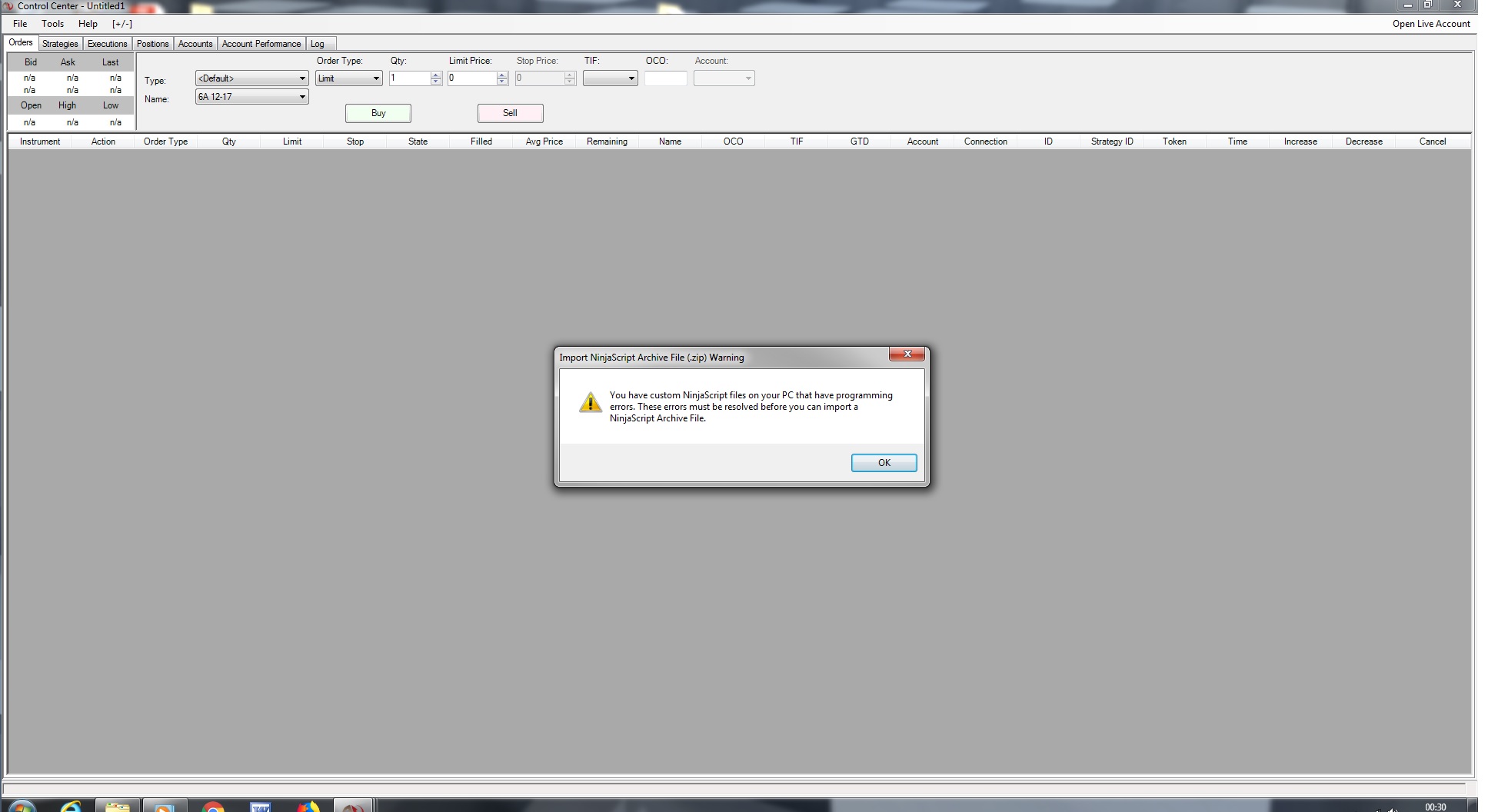
Task: Raise Limit Price with the up arrow
Action: [x=502, y=75]
